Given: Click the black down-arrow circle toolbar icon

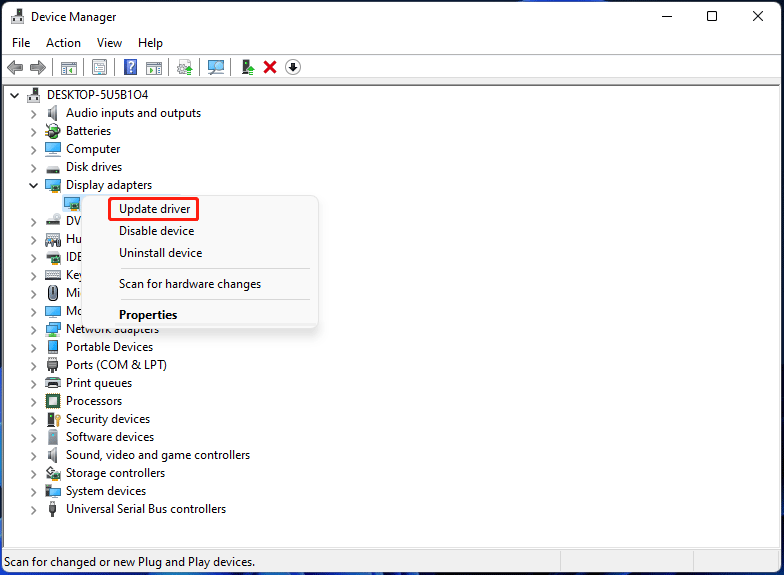Looking at the screenshot, I should coord(293,67).
